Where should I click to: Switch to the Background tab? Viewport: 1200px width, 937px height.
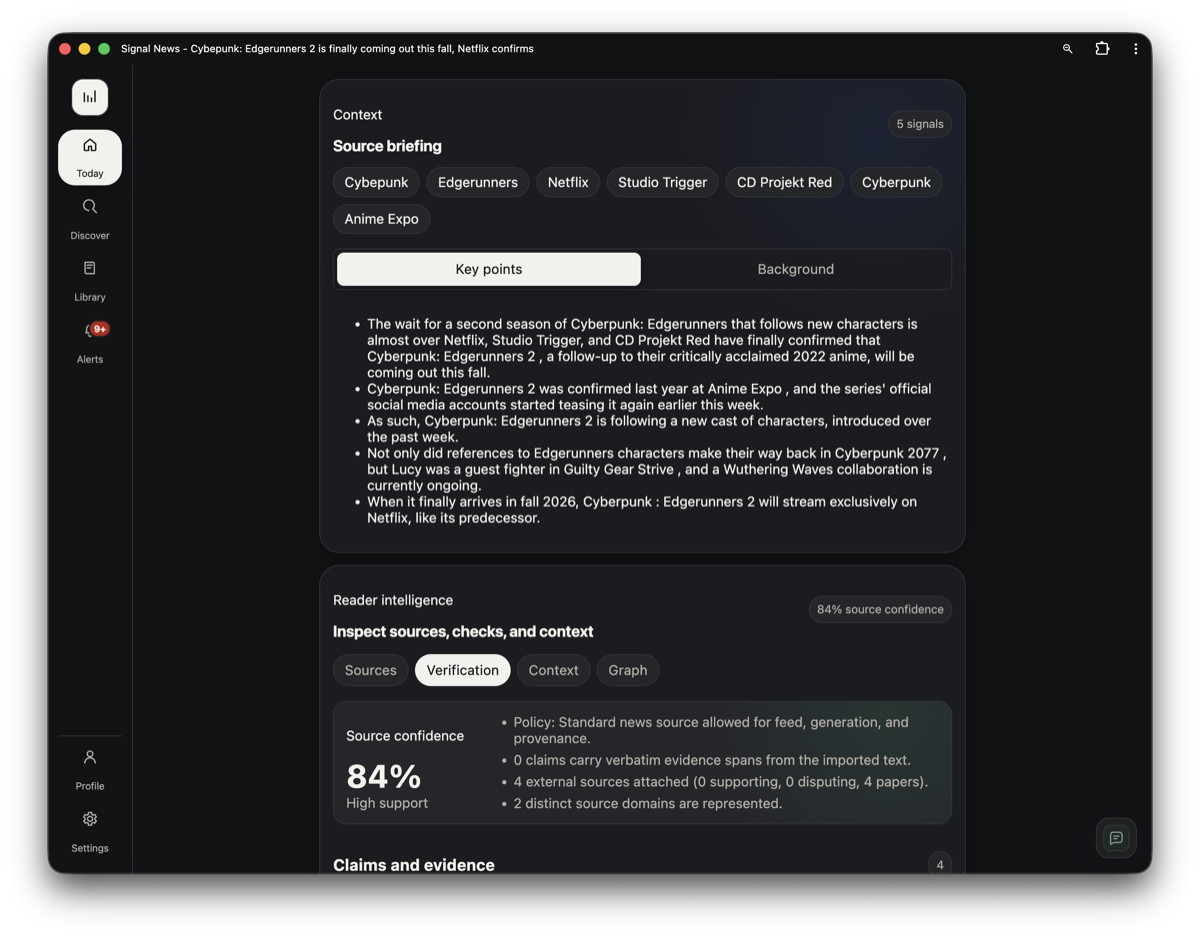(x=796, y=269)
